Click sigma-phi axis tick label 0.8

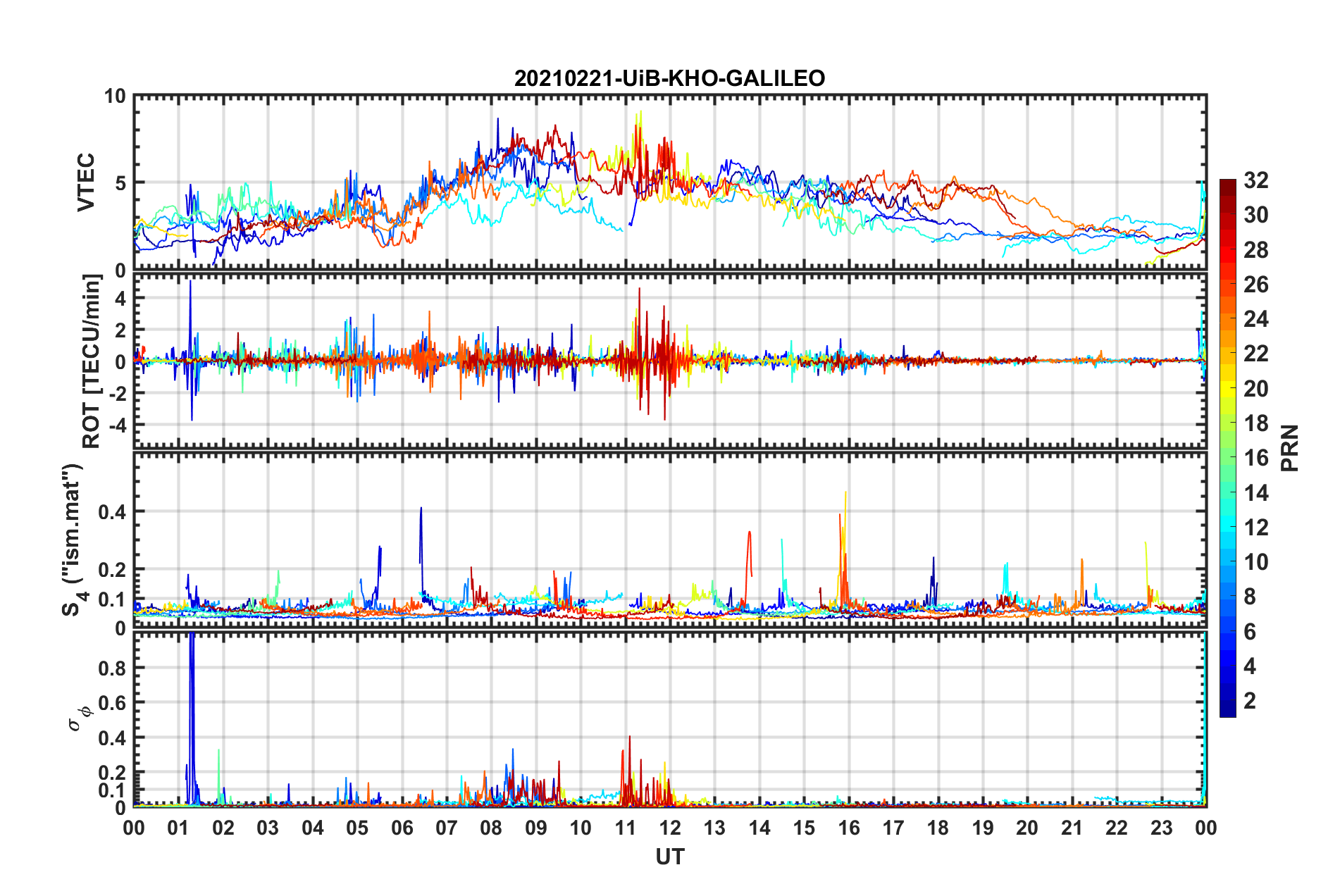(x=113, y=668)
